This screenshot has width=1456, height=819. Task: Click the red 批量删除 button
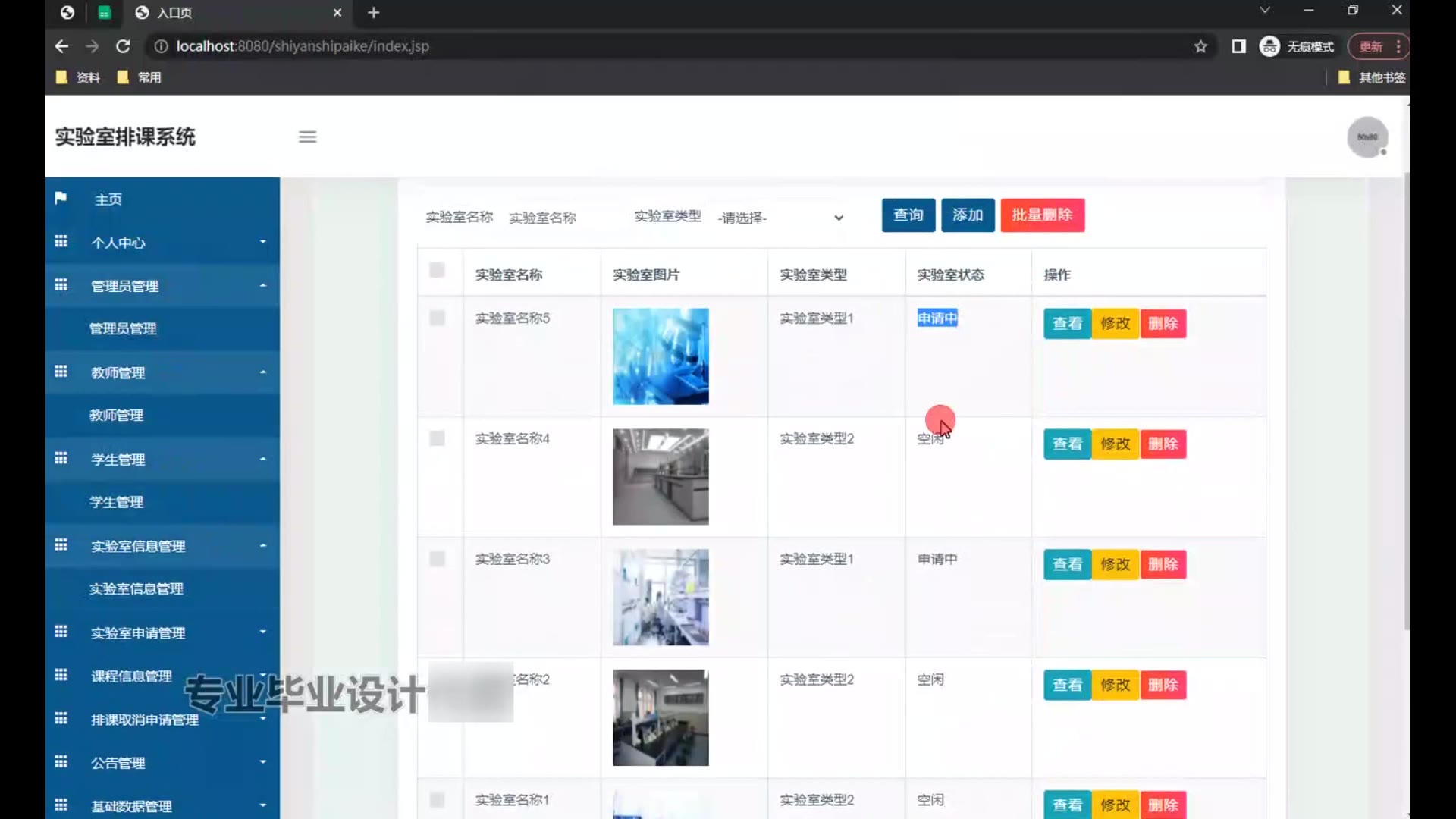(x=1042, y=215)
